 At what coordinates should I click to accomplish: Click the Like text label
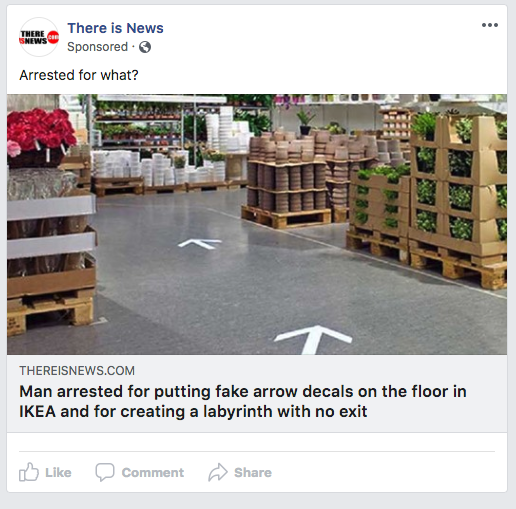[58, 473]
